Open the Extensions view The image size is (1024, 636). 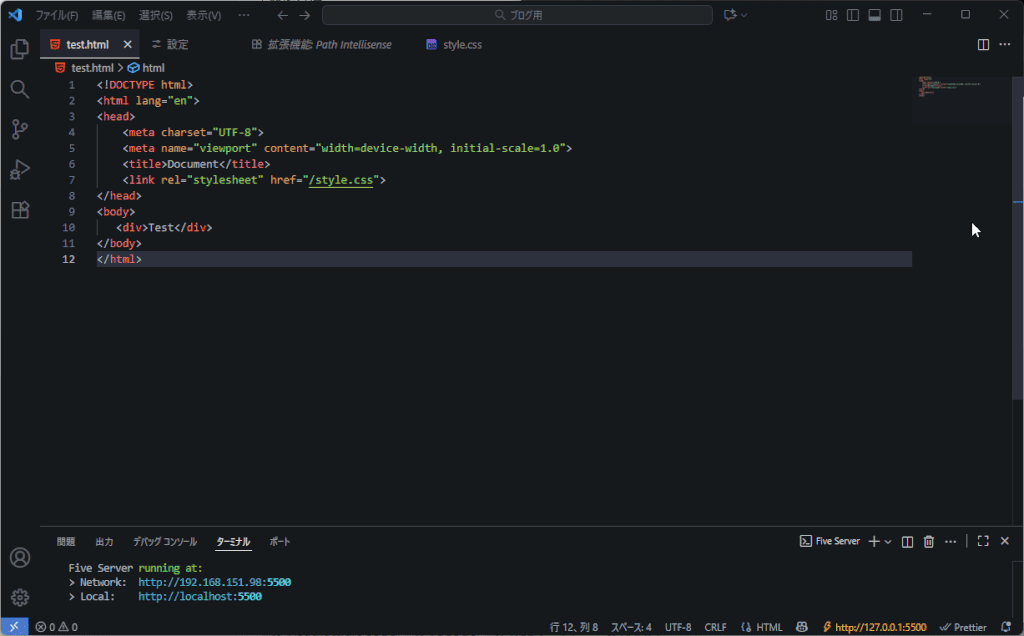tap(19, 210)
